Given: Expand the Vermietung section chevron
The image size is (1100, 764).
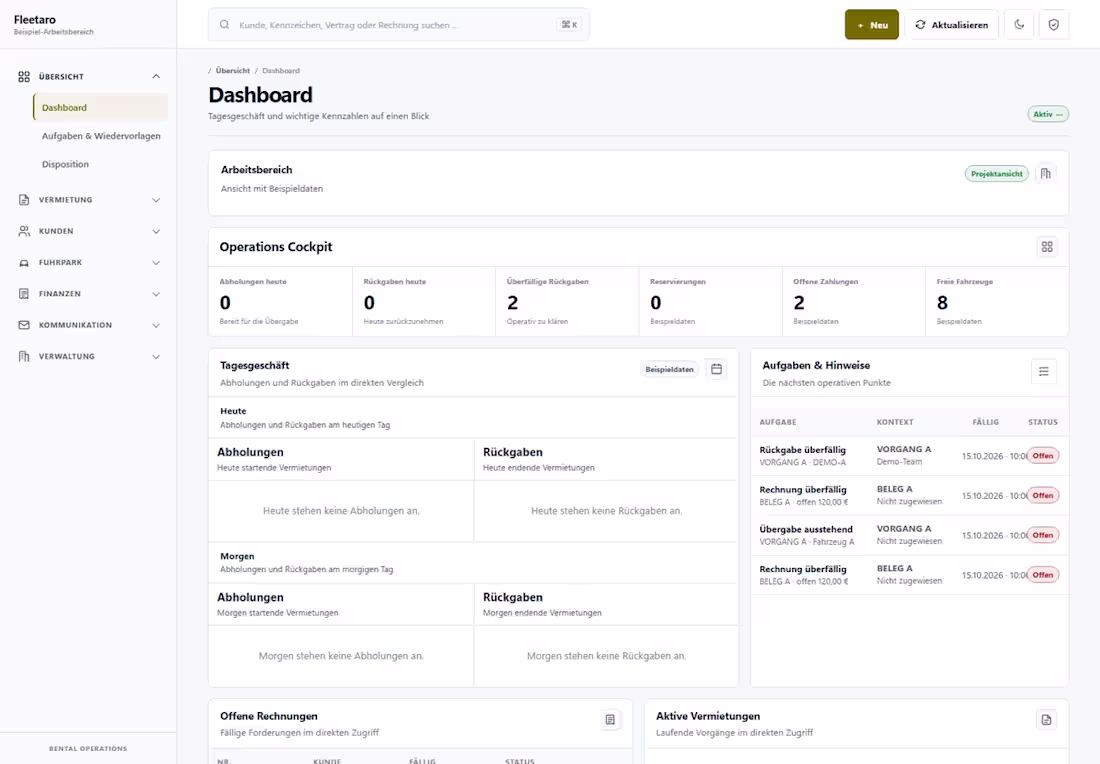Looking at the screenshot, I should [x=156, y=200].
